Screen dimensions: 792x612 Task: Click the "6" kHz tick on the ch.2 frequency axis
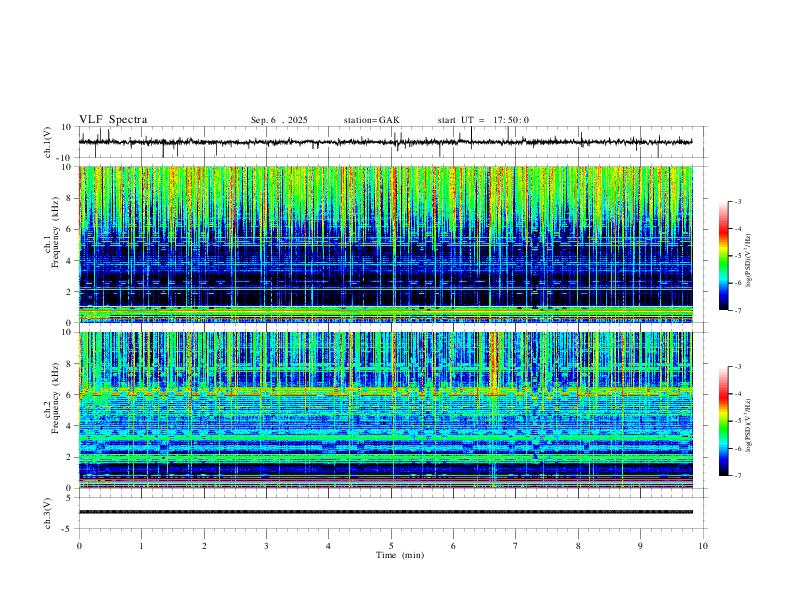point(70,395)
